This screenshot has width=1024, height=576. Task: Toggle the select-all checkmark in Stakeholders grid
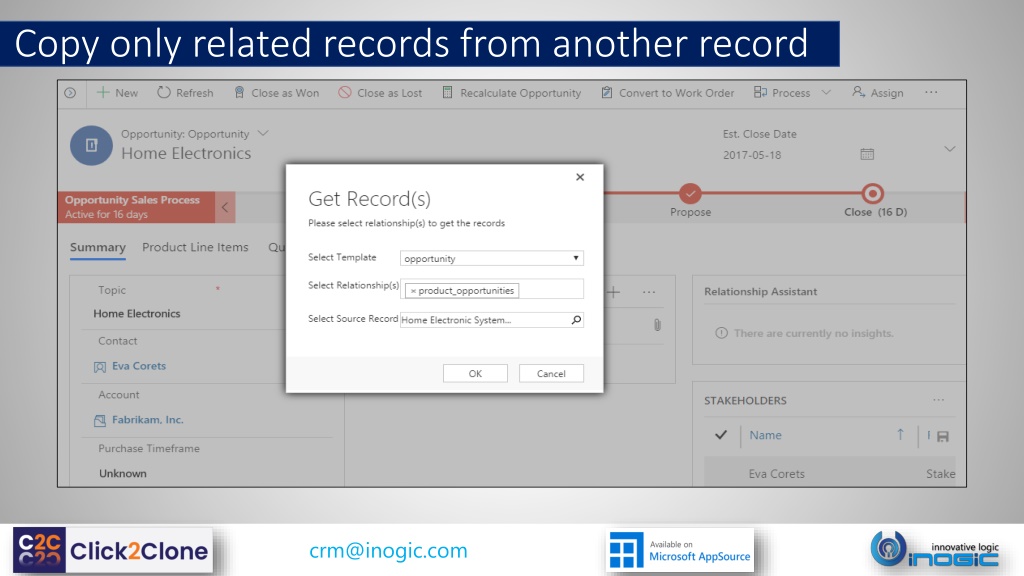721,435
